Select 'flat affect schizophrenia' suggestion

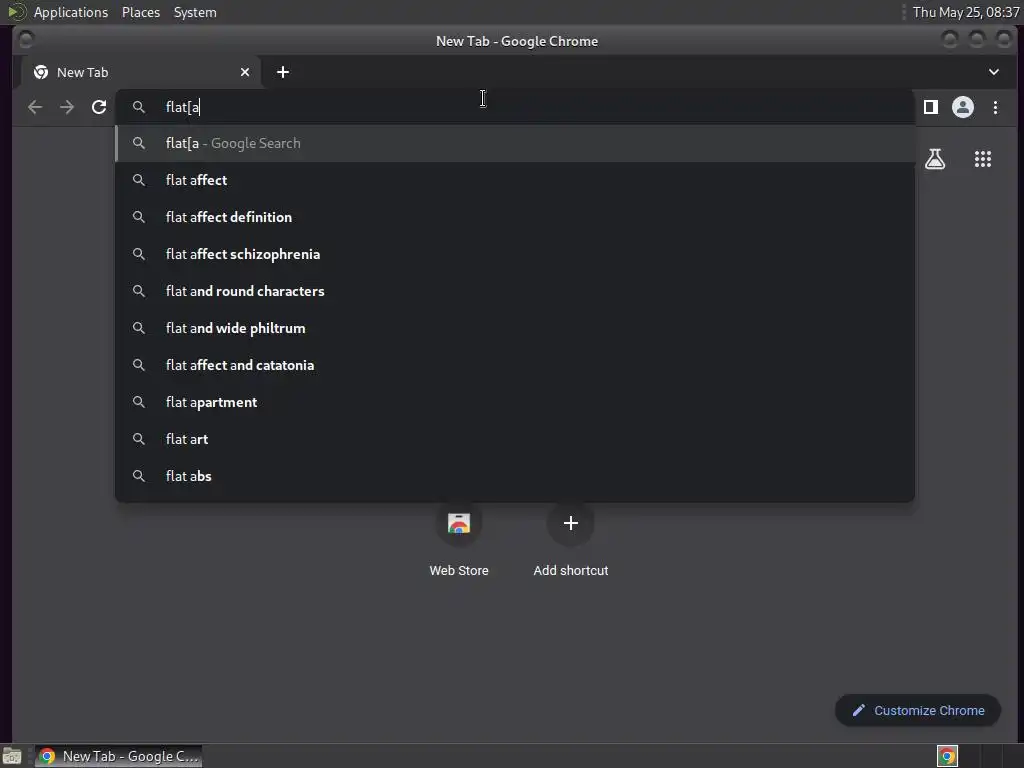(515, 254)
